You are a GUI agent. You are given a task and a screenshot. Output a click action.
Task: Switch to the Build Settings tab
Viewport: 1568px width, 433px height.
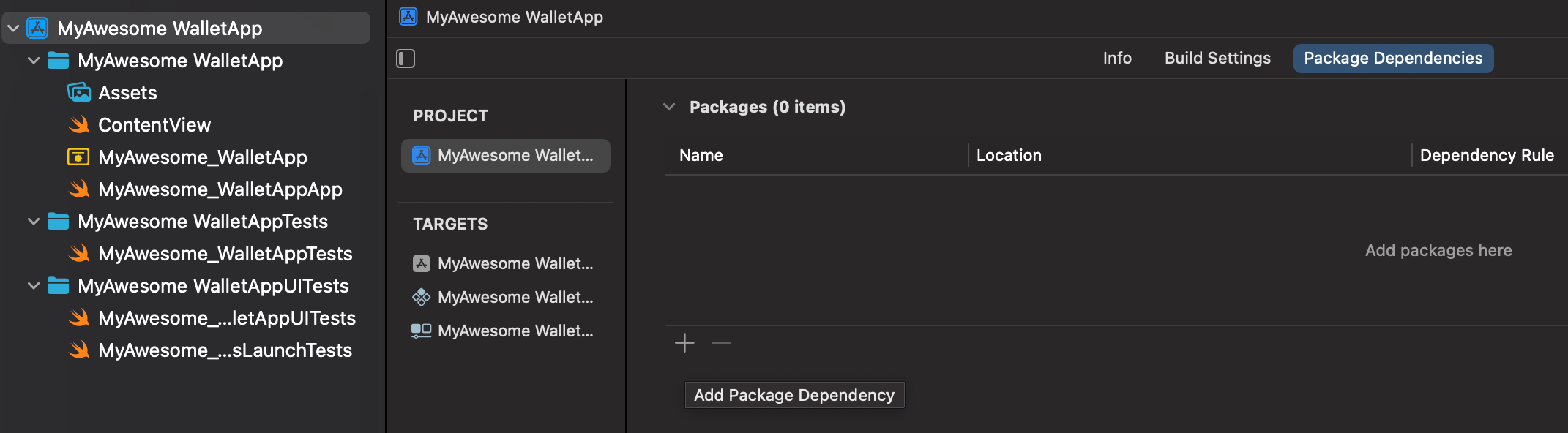click(x=1217, y=58)
